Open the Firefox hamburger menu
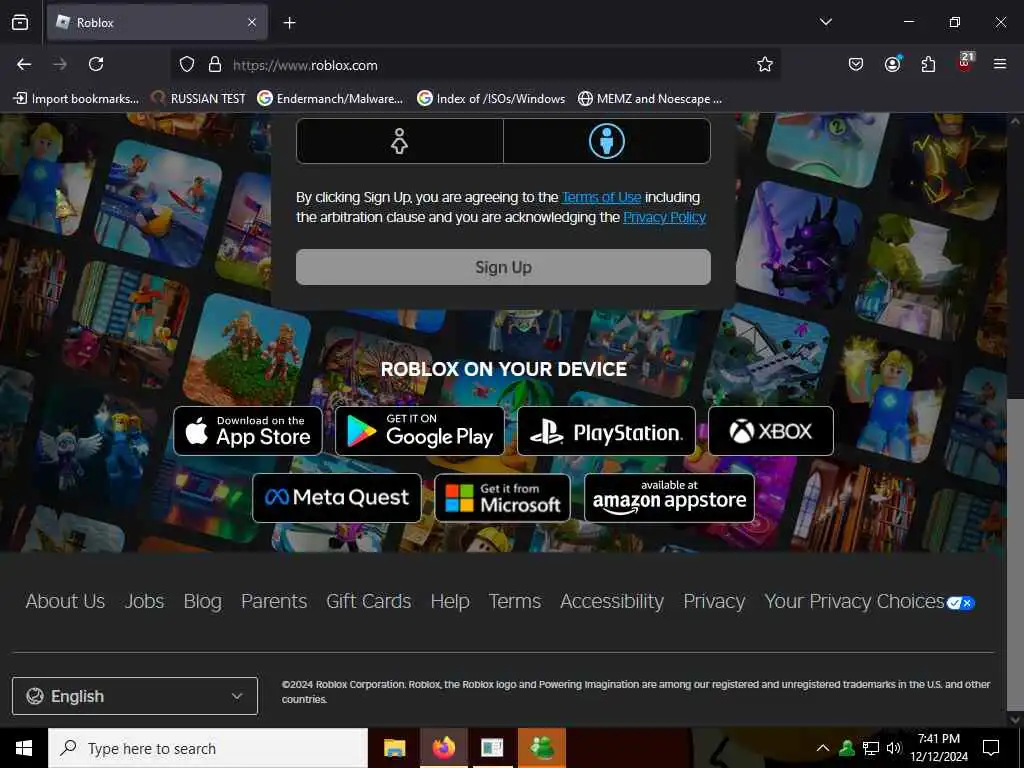 (x=1000, y=64)
